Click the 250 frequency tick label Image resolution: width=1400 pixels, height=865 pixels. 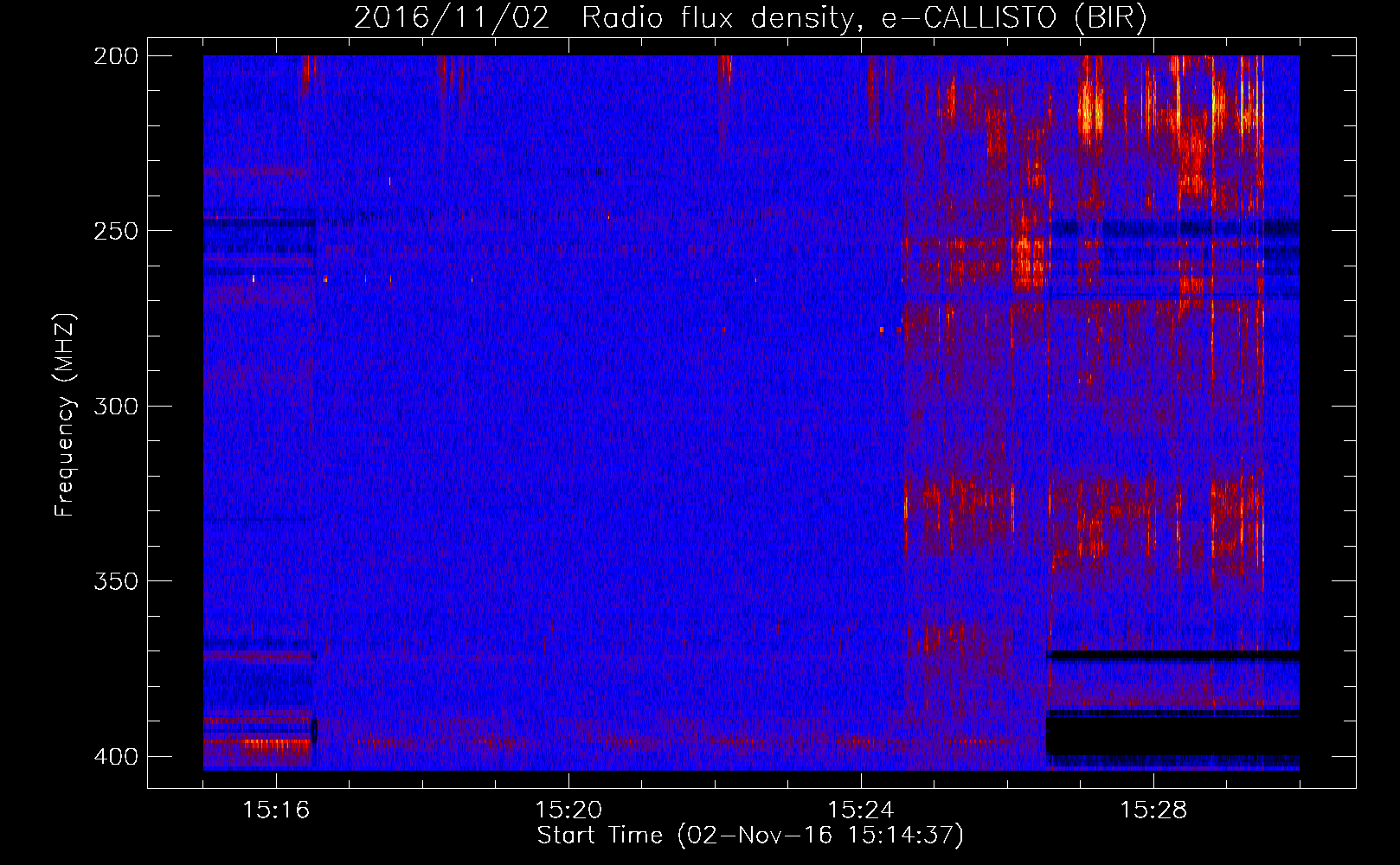(x=115, y=231)
